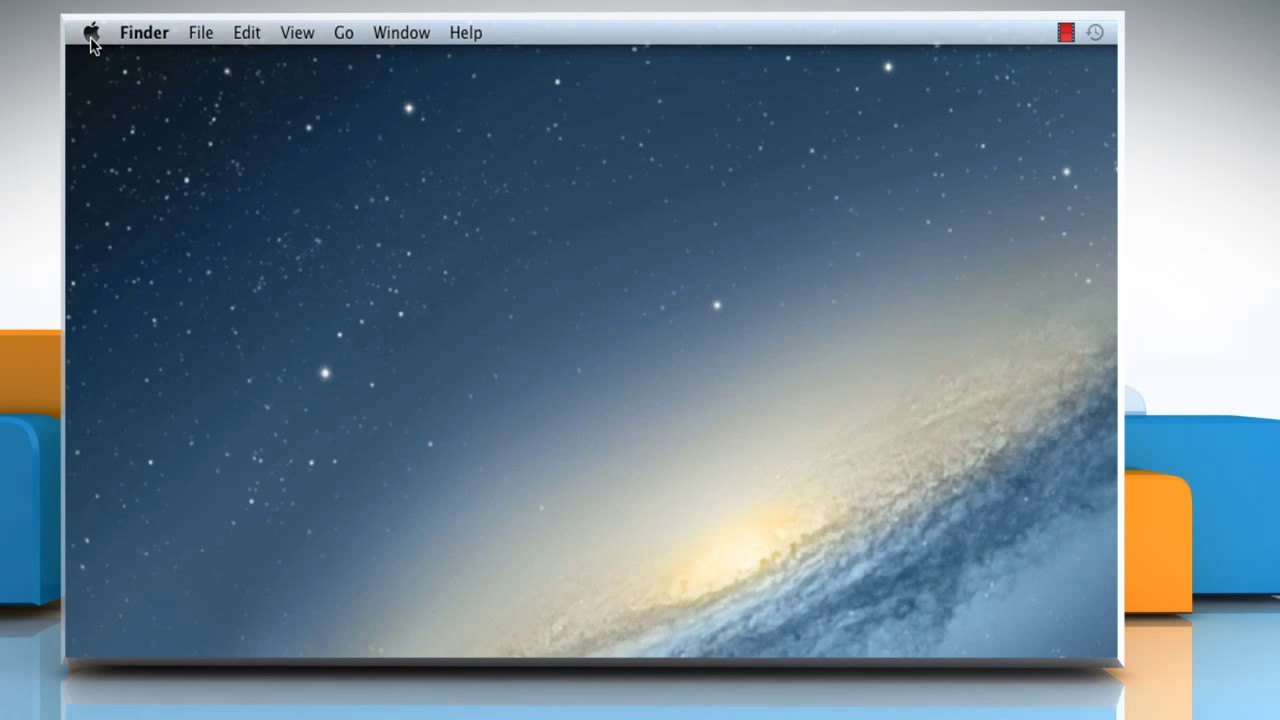Open the Edit menu
The width and height of the screenshot is (1280, 720).
pos(247,33)
